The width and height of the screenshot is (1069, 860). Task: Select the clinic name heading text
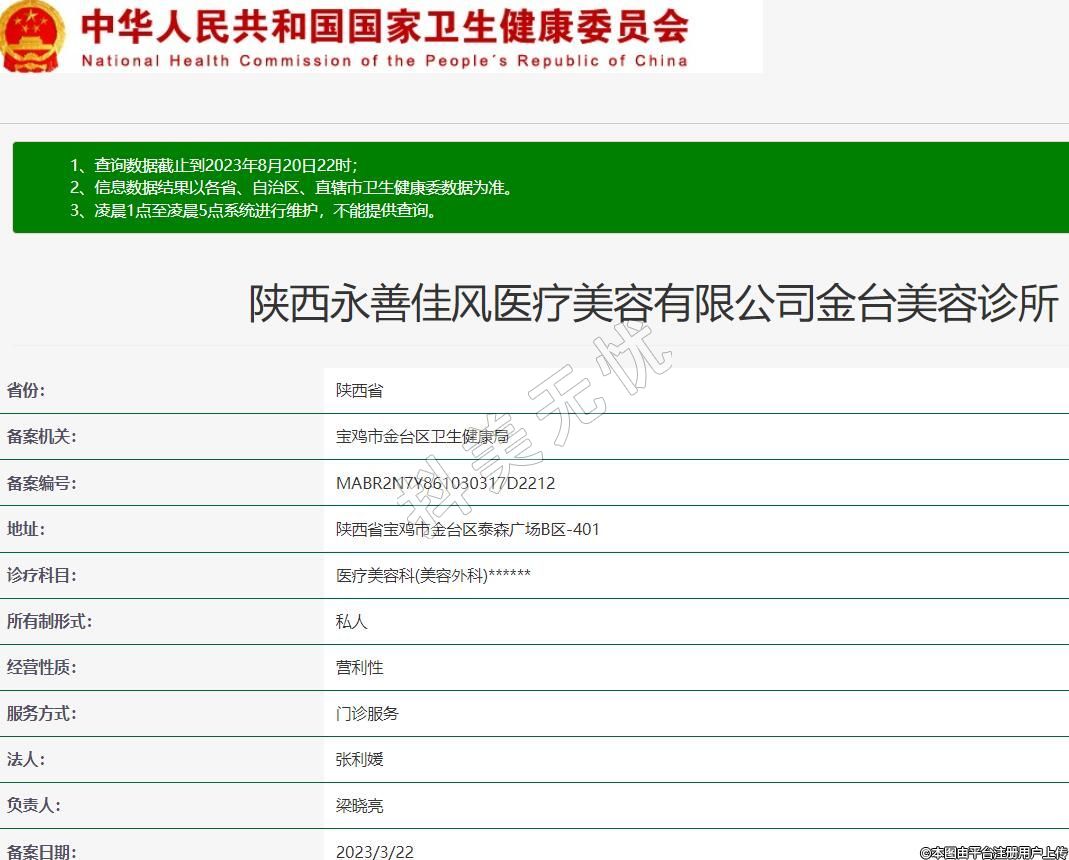[653, 304]
